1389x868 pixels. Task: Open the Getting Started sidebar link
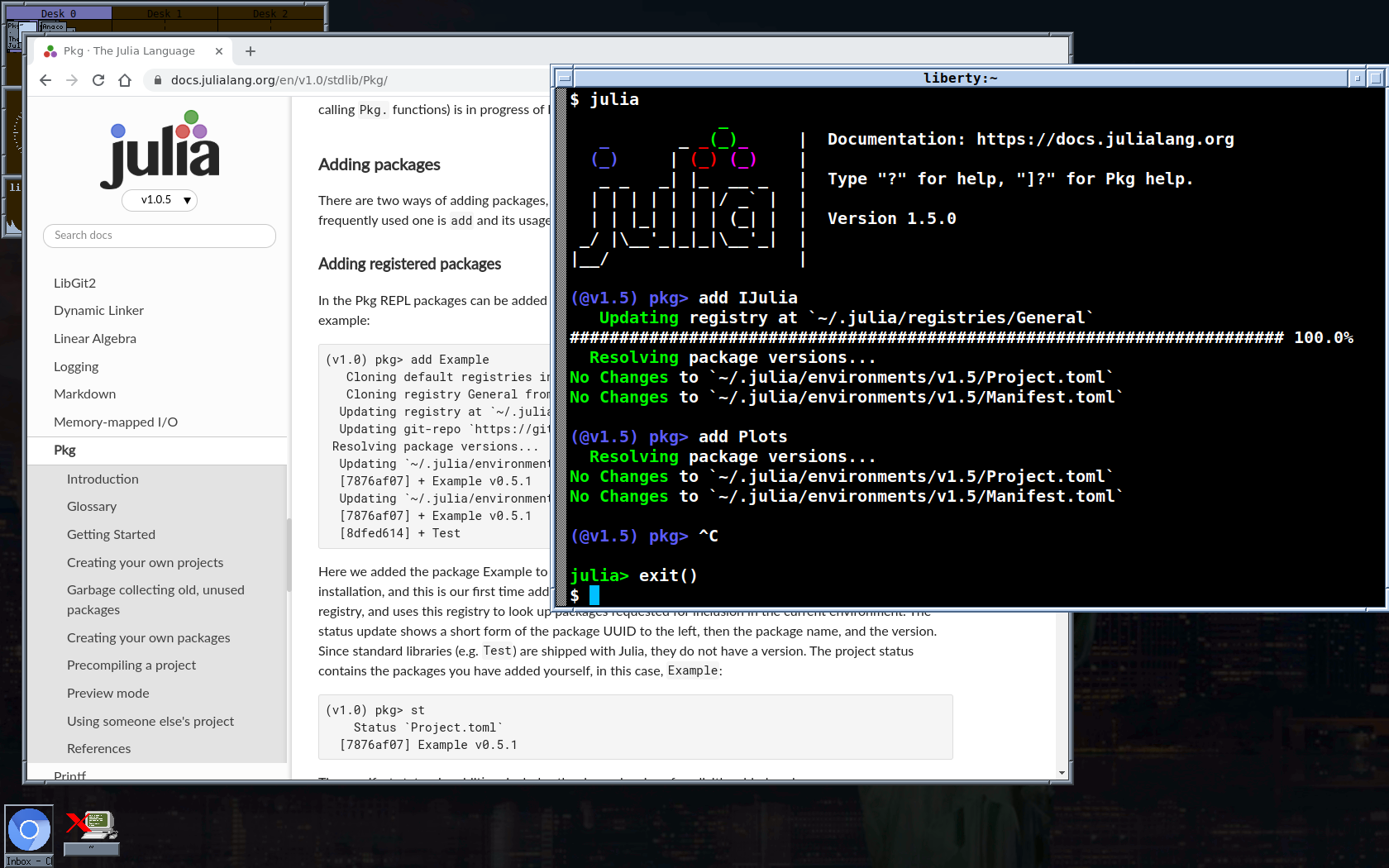point(111,535)
